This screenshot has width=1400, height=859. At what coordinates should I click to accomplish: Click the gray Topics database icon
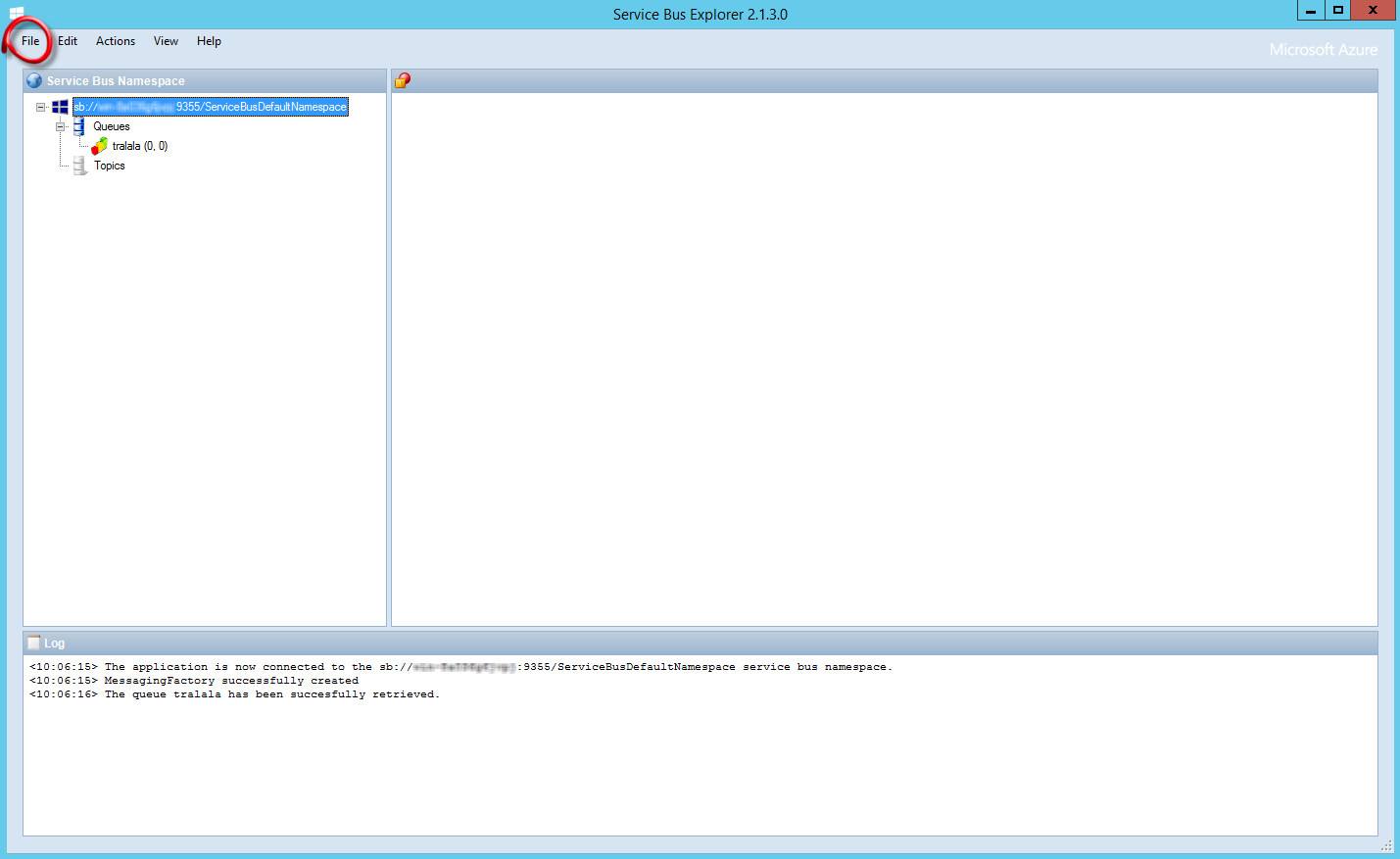79,166
